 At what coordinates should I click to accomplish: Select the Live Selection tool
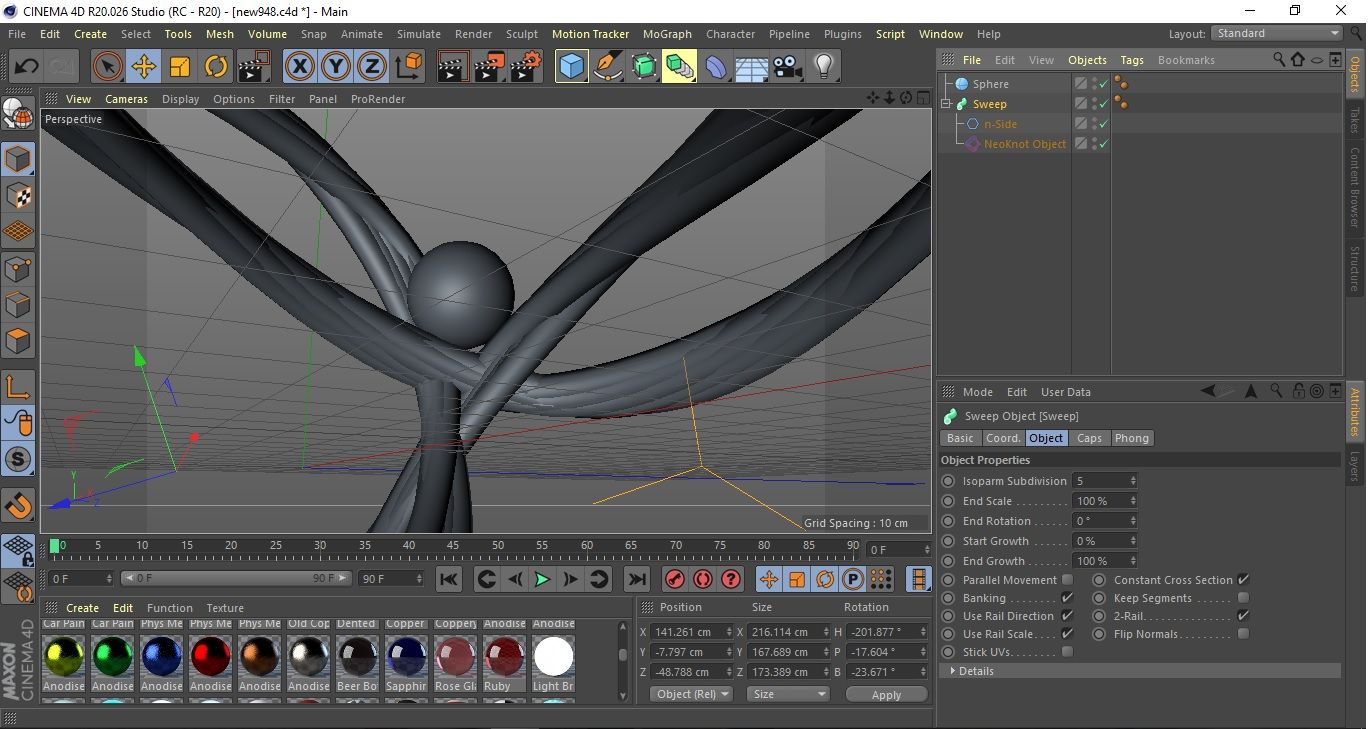[x=108, y=67]
